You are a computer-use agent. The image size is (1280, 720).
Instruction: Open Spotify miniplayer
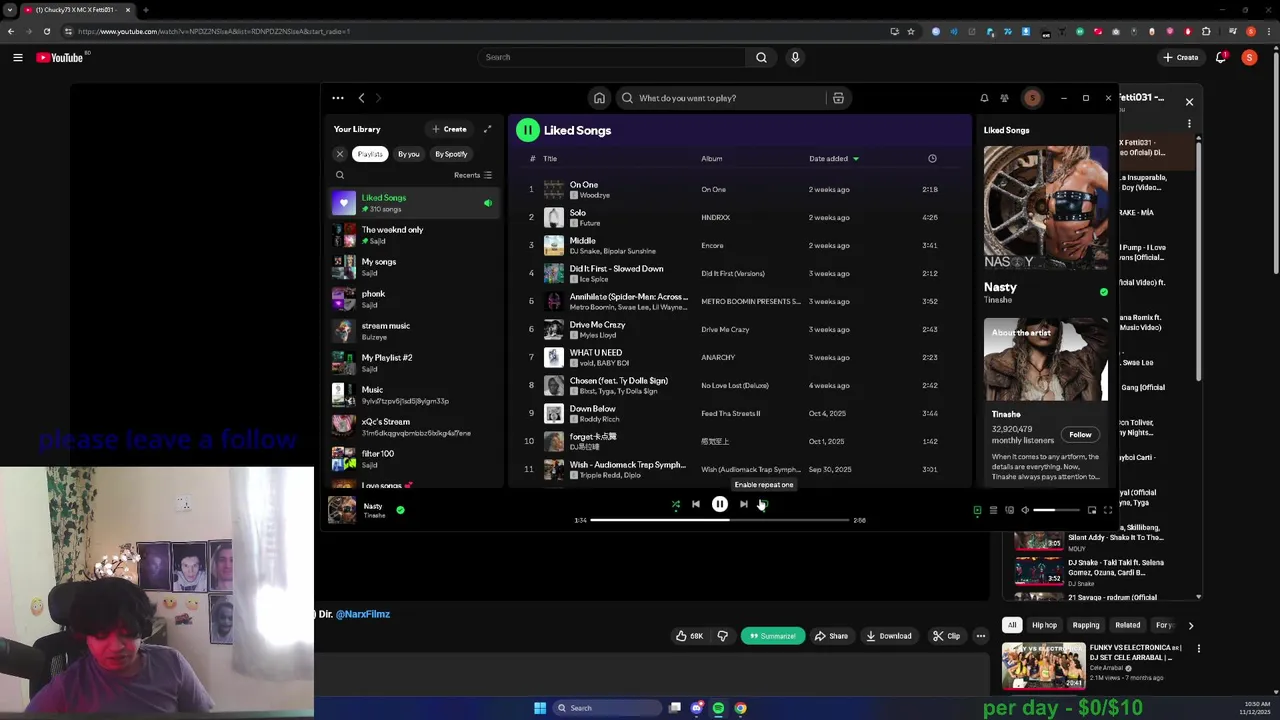[x=1092, y=510]
